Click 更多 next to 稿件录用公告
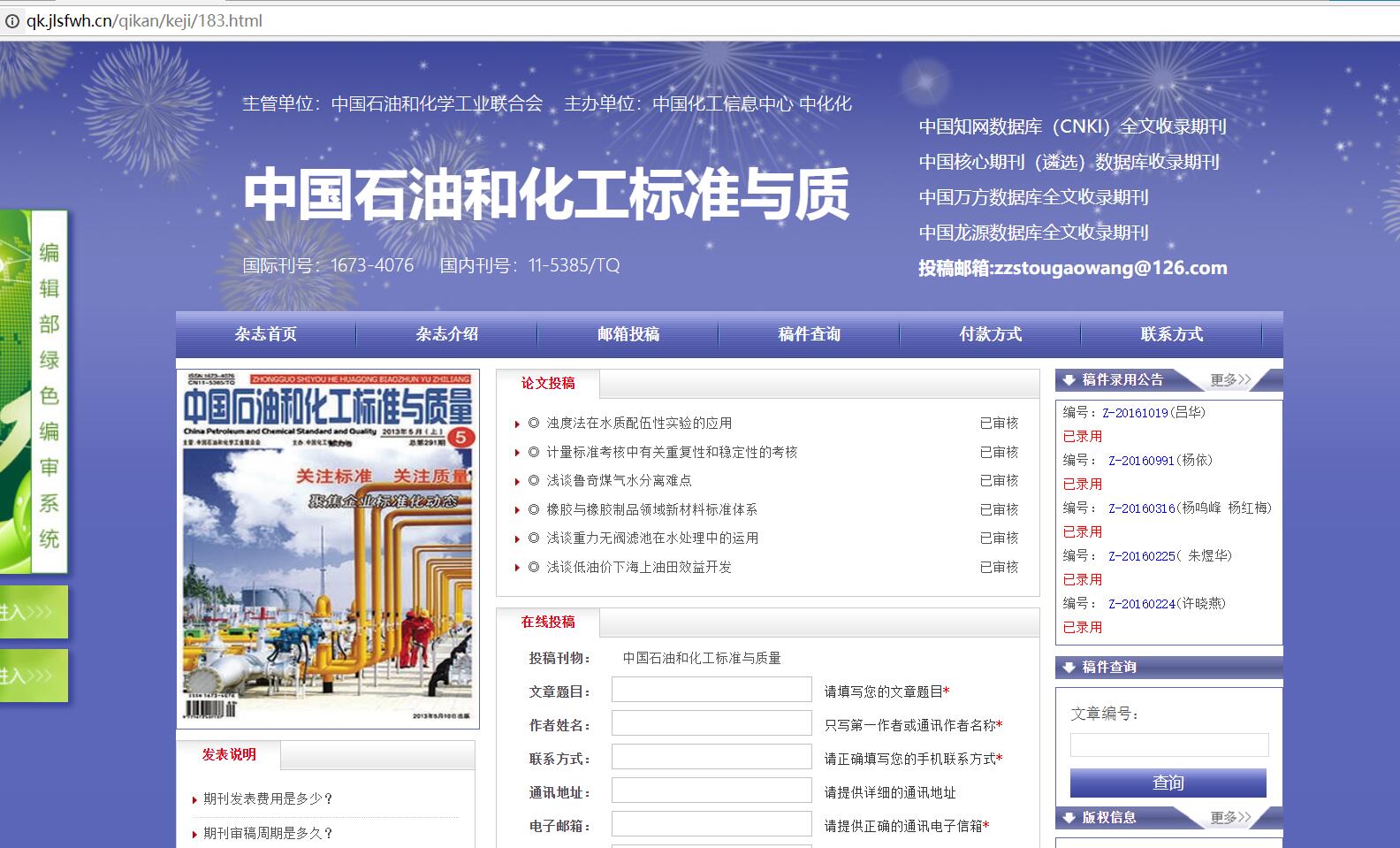 point(1230,380)
